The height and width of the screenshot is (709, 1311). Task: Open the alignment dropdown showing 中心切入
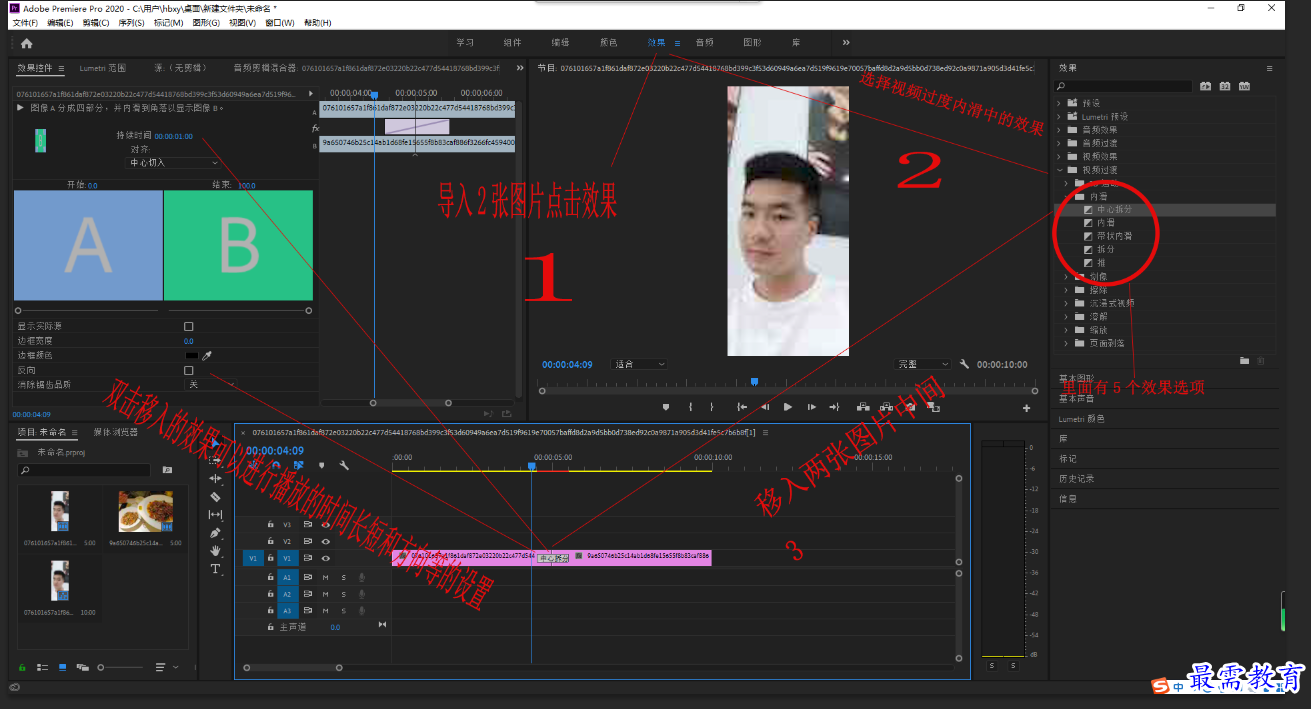click(x=173, y=162)
